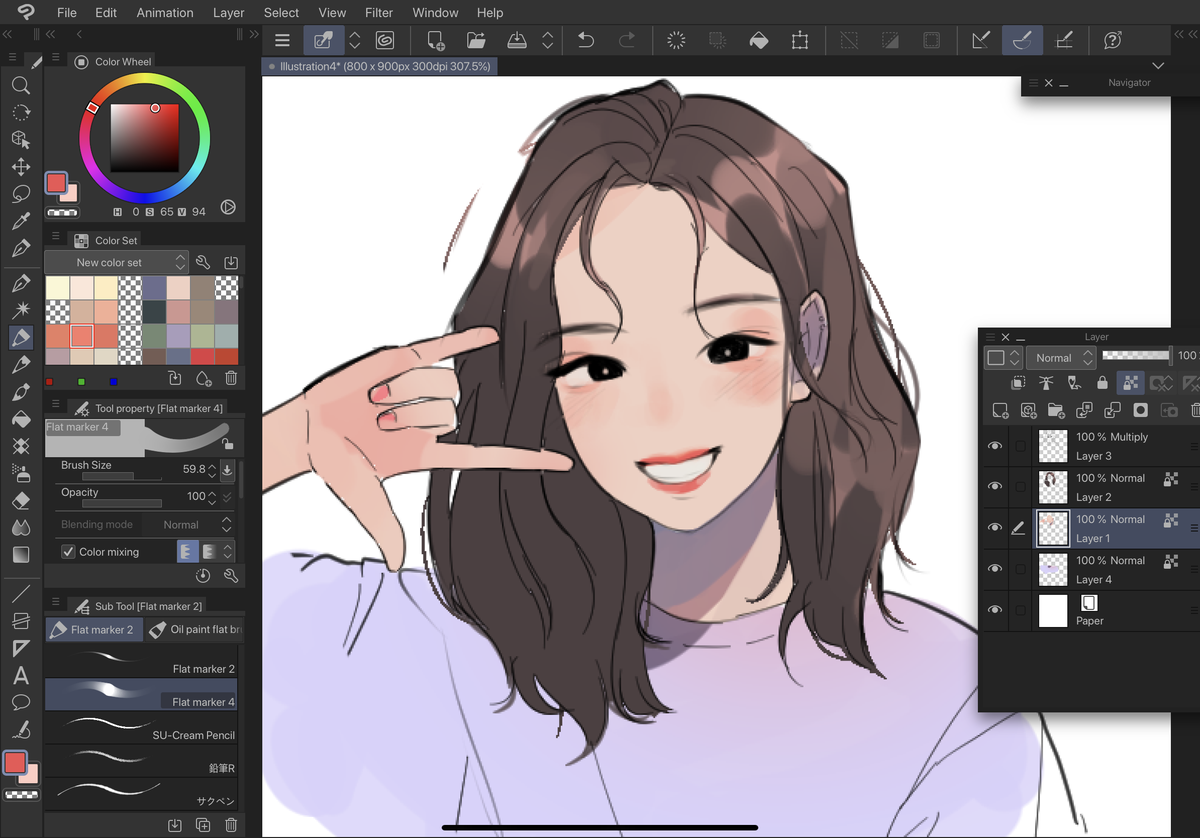This screenshot has height=838, width=1200.
Task: Click Brush Size stepper arrows
Action: coord(212,469)
